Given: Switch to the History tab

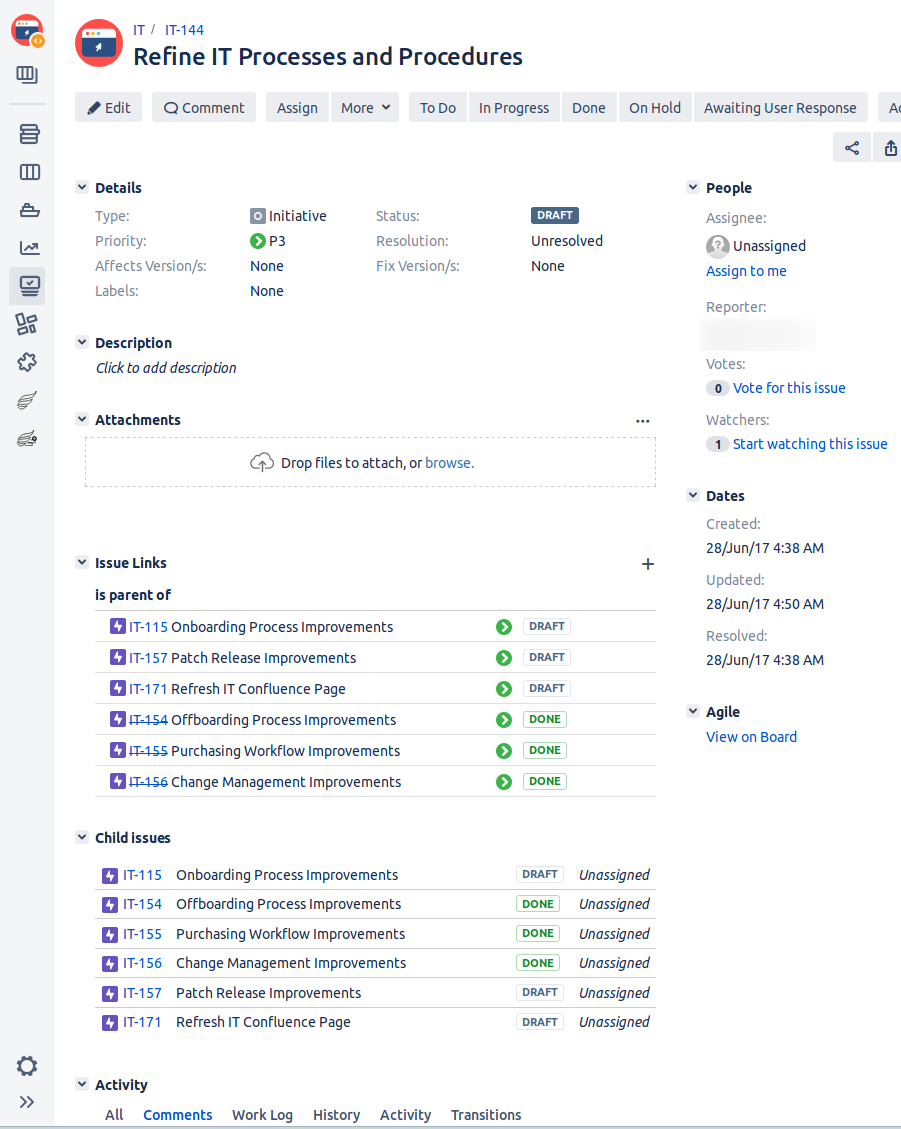Looking at the screenshot, I should click(x=336, y=1115).
